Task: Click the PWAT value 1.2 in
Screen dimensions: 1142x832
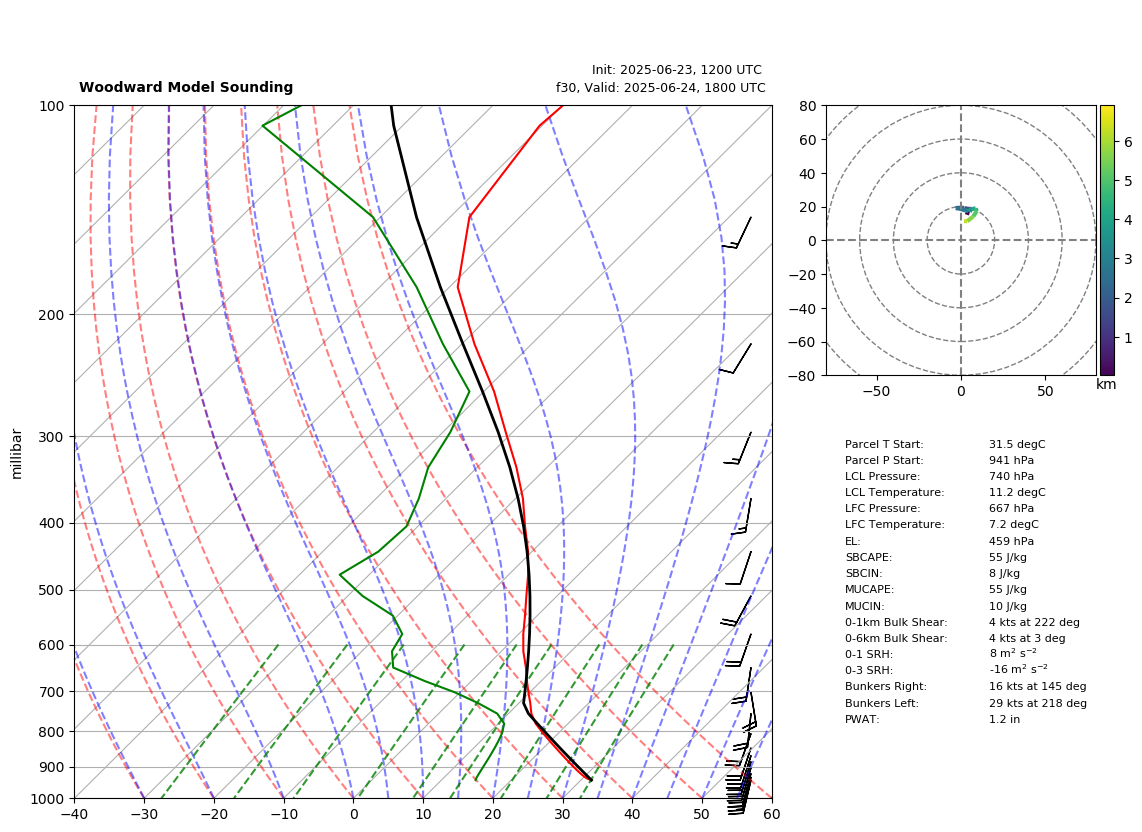Action: coord(1004,719)
